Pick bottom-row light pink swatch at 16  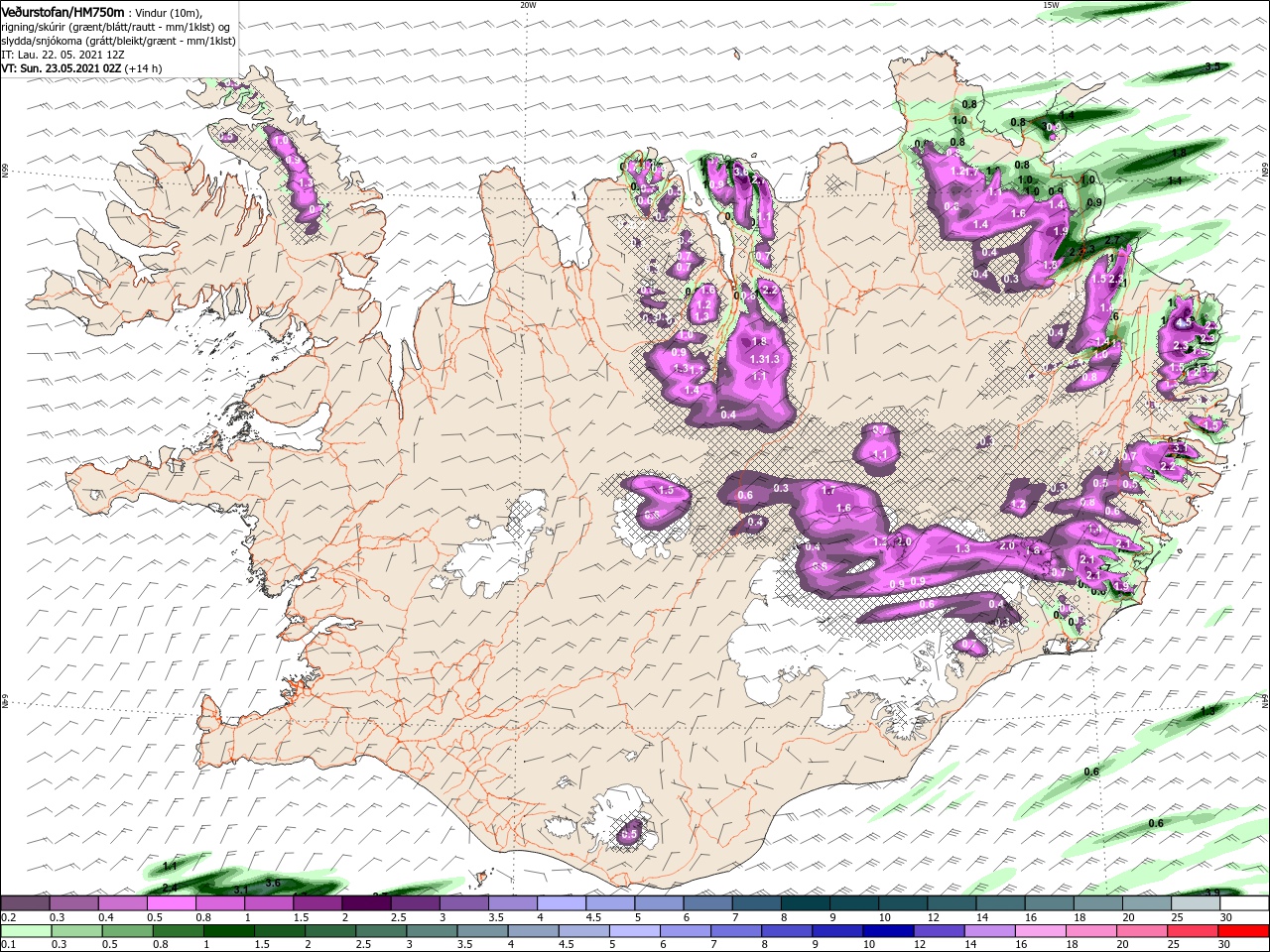[1041, 931]
